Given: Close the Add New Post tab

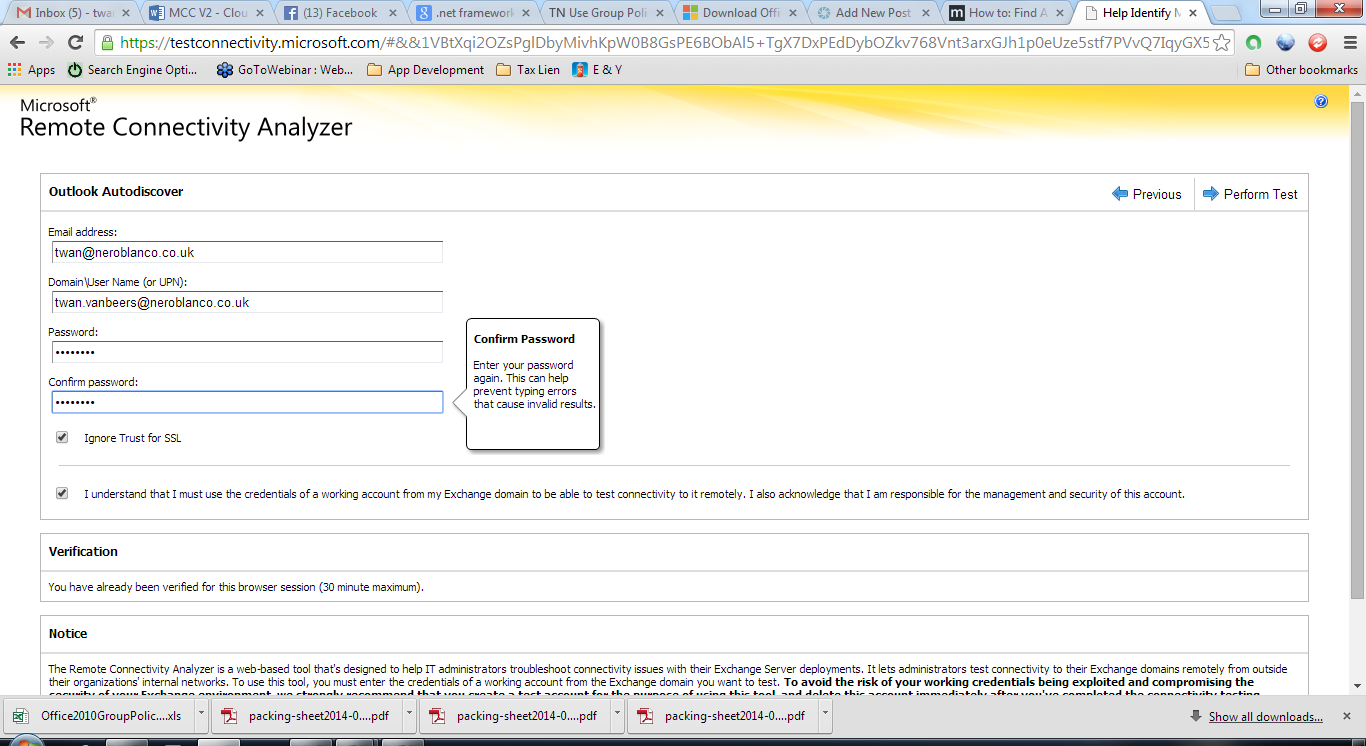Looking at the screenshot, I should pyautogui.click(x=926, y=13).
